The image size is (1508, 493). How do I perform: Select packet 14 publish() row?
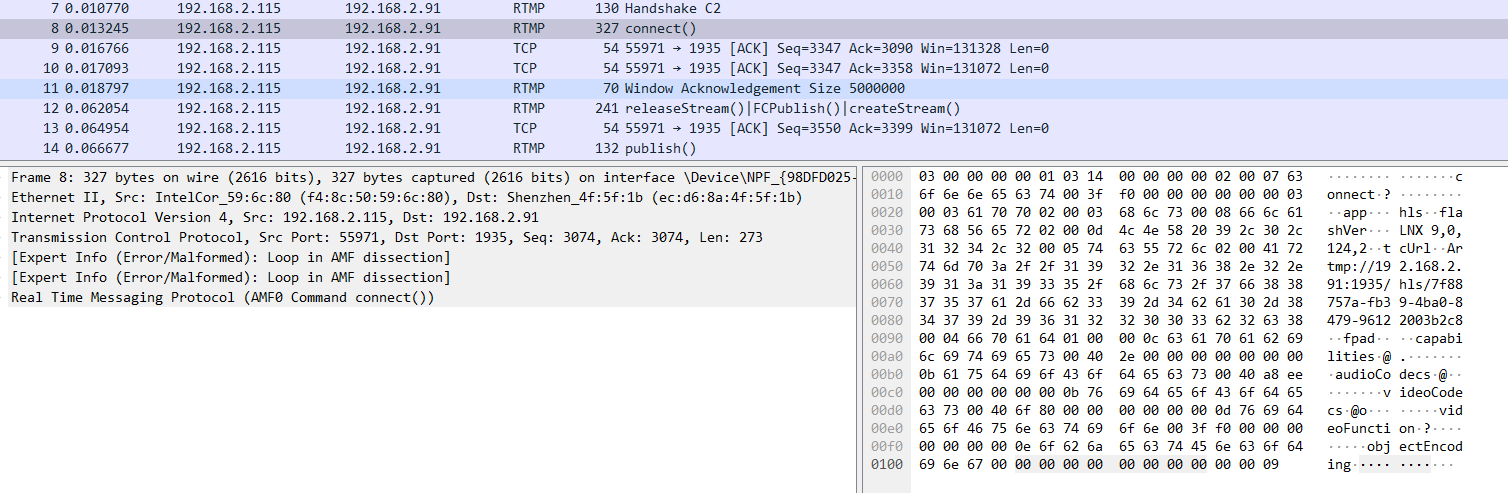pyautogui.click(x=754, y=148)
